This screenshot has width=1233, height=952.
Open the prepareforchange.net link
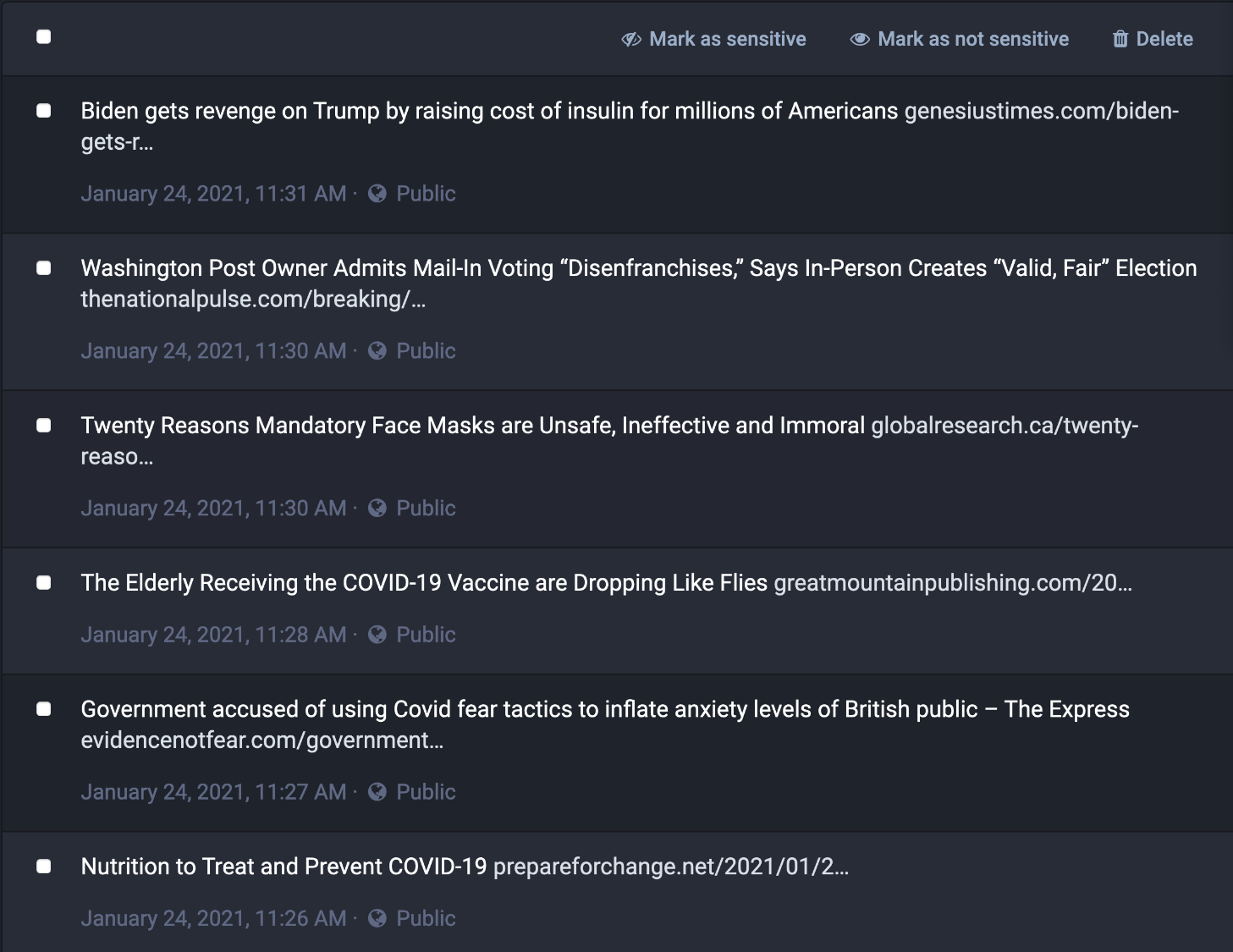[x=671, y=867]
